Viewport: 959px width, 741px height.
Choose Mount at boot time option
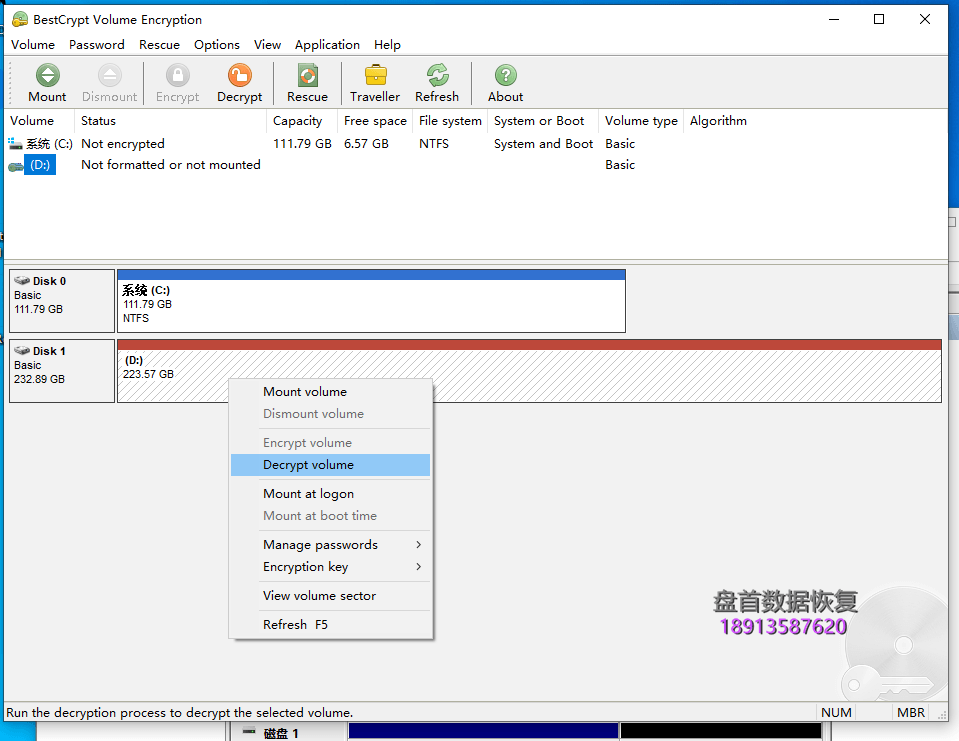point(330,515)
